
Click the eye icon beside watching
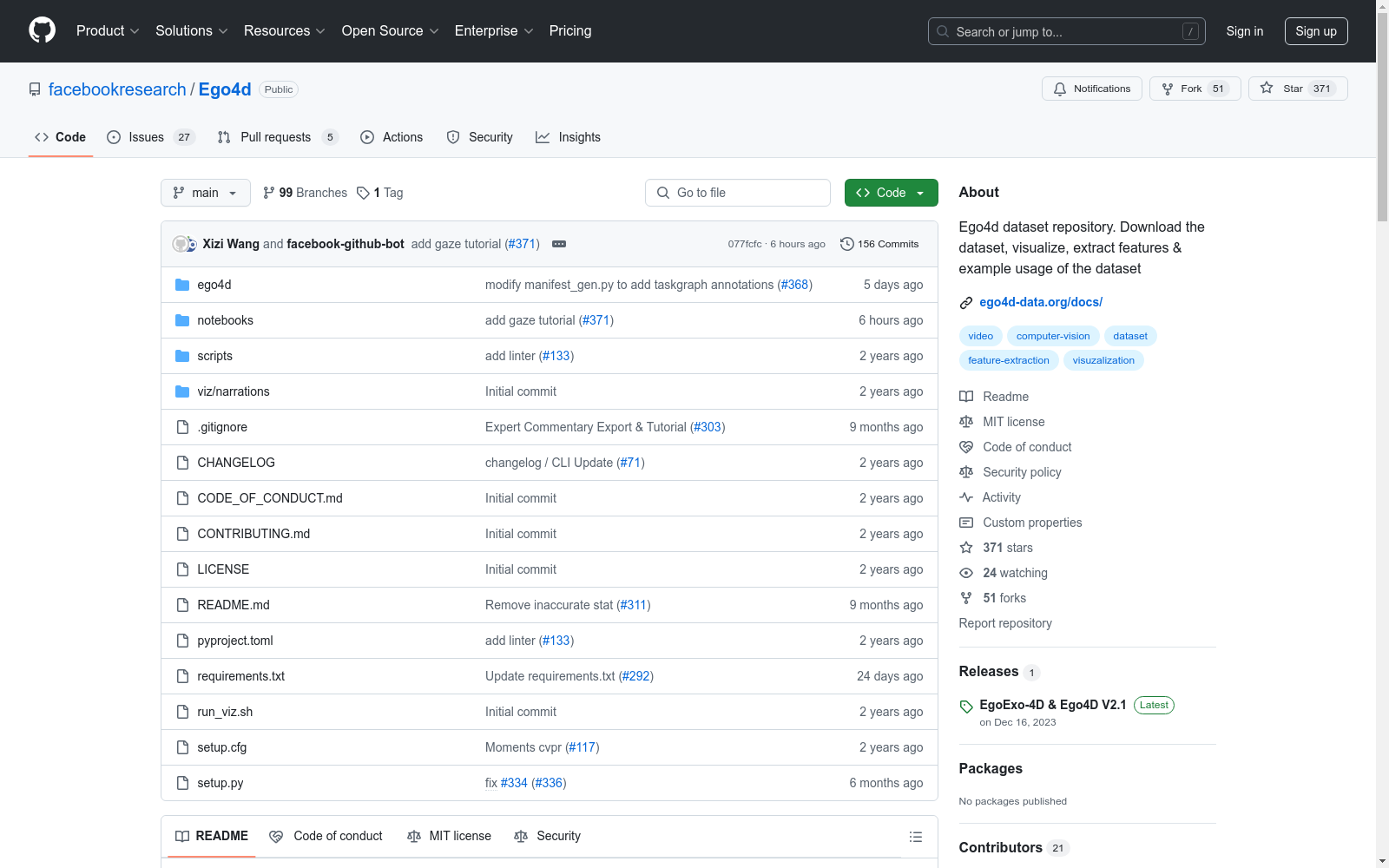966,573
